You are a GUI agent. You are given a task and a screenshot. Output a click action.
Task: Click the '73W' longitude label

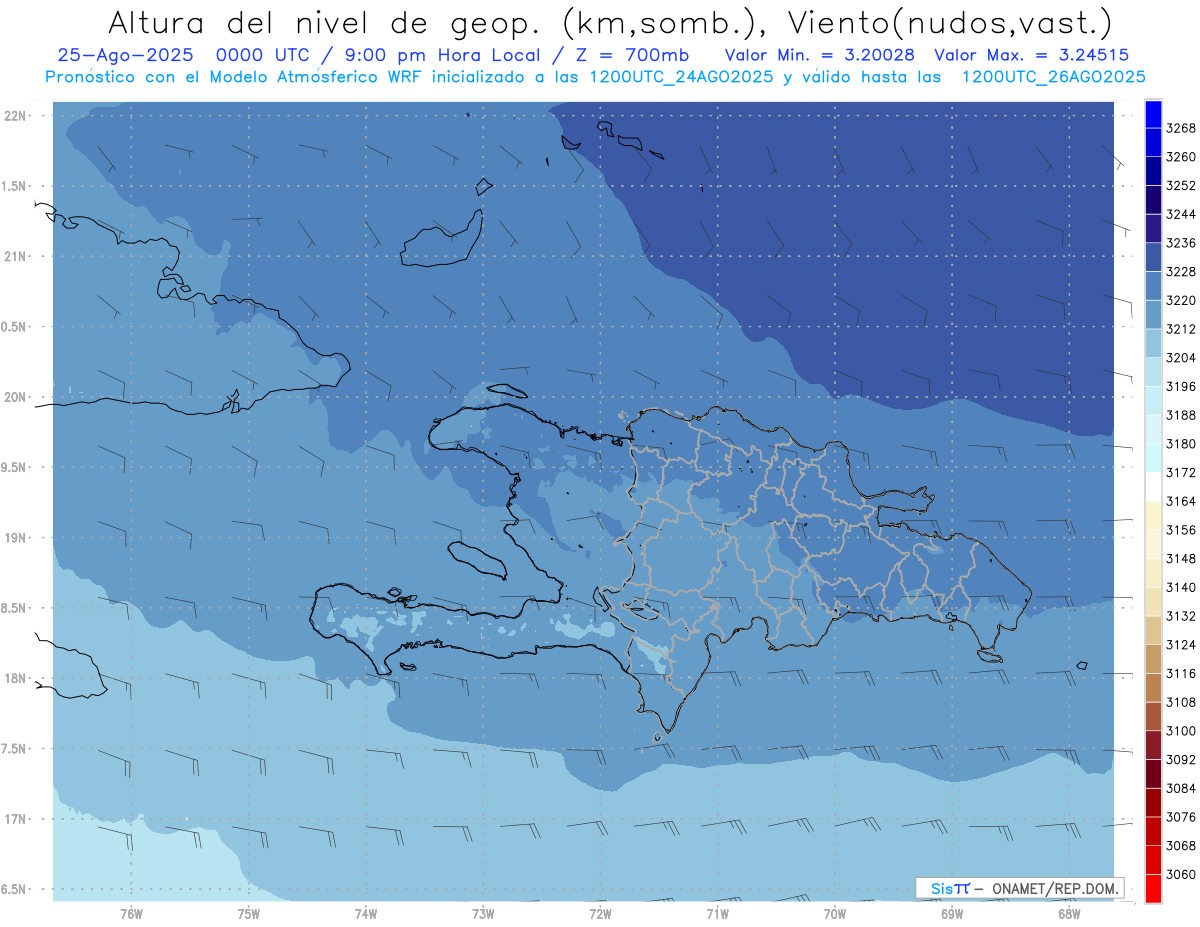483,912
